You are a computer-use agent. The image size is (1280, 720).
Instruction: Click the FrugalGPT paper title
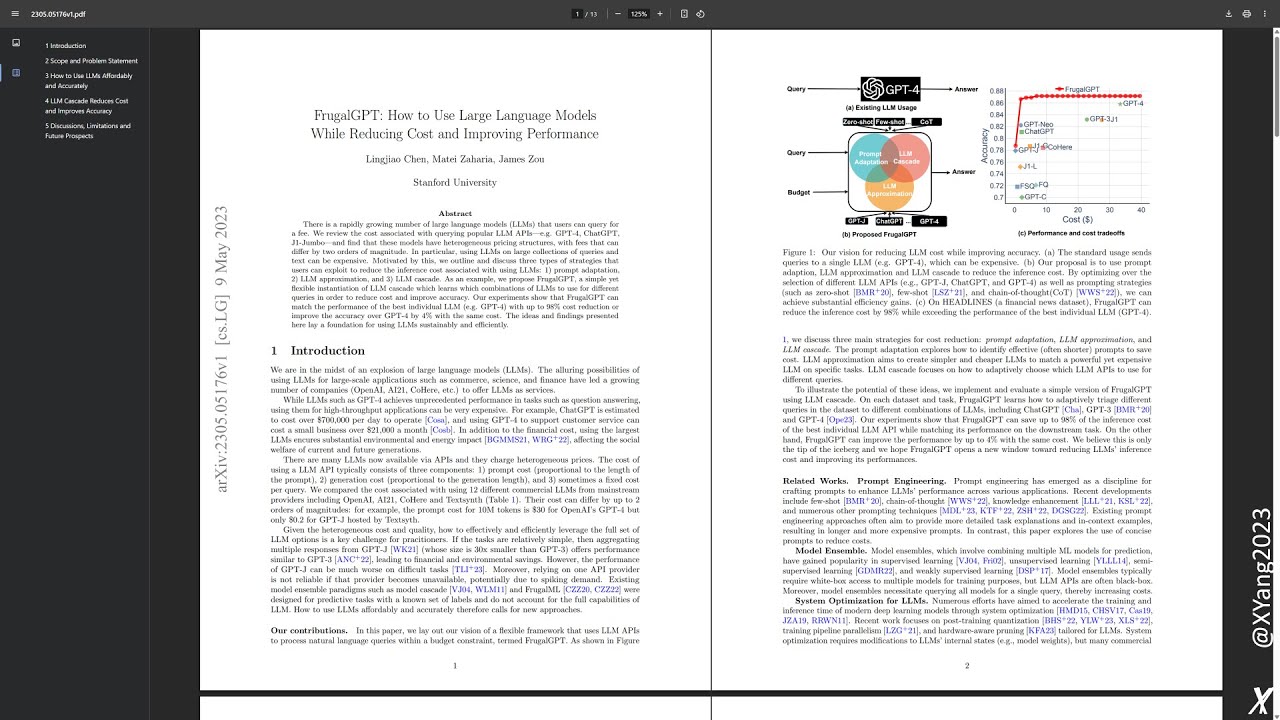pos(455,125)
